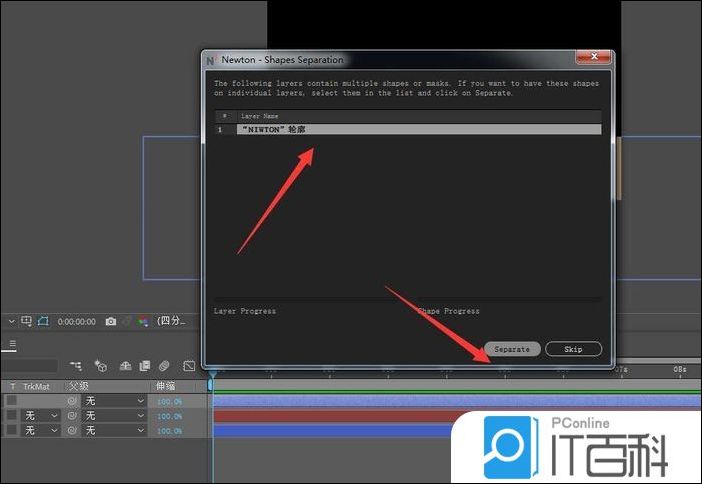
Task: Click the timeline search field
Action: (x=29, y=366)
